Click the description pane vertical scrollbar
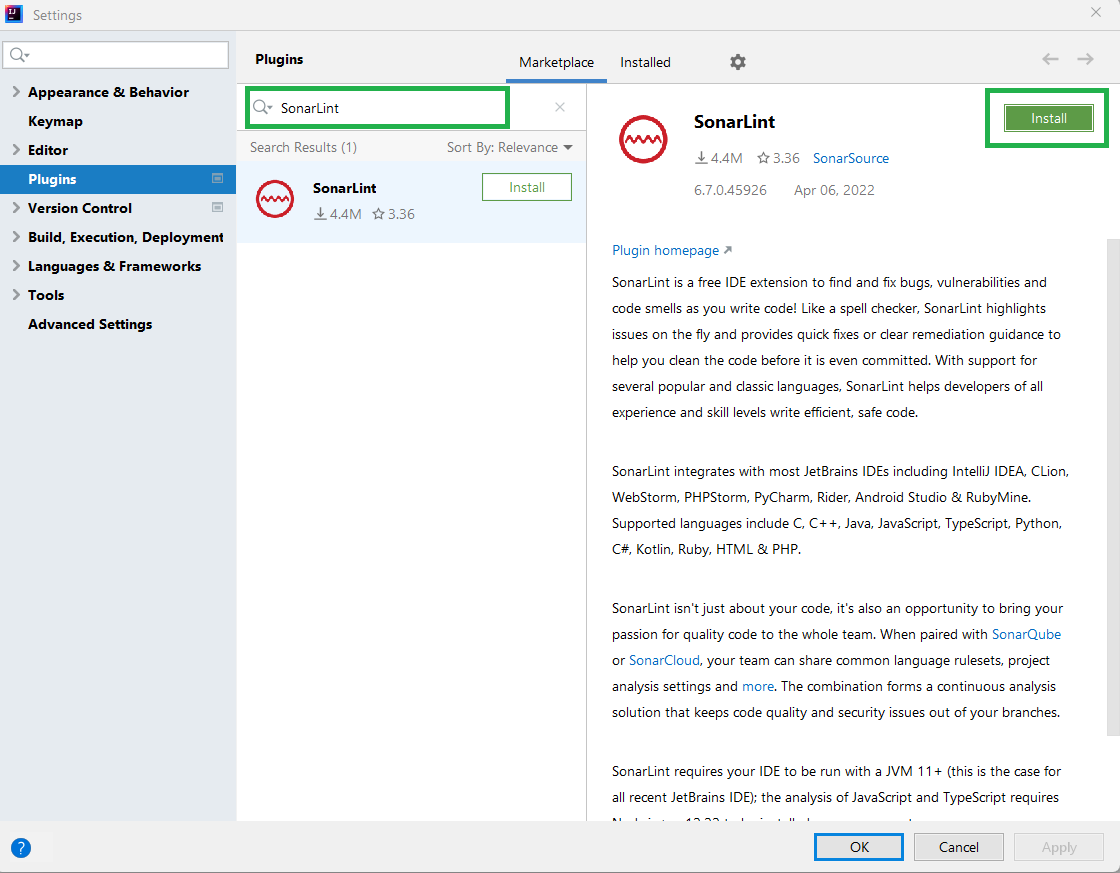 (x=1113, y=486)
